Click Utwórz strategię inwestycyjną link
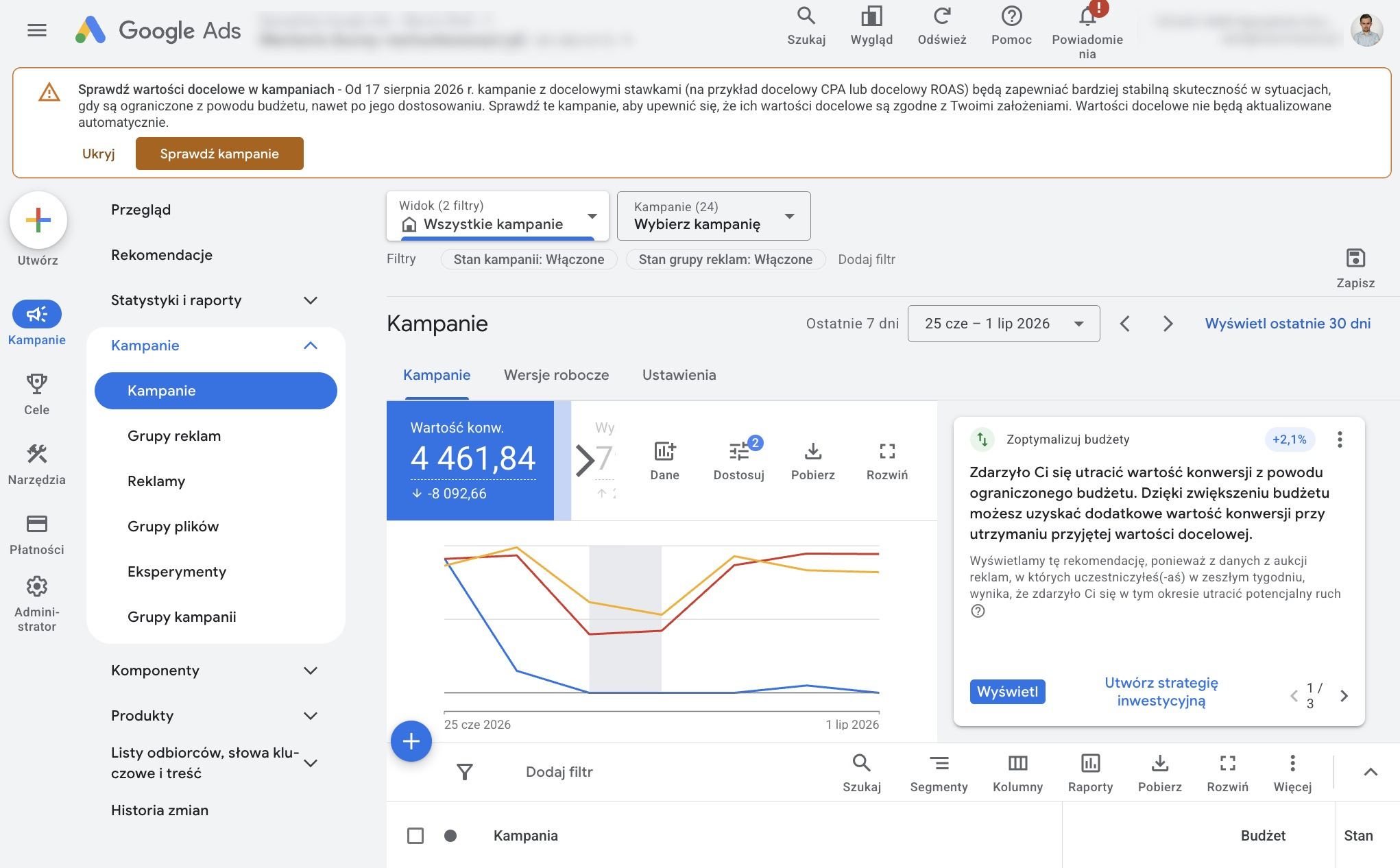Screen dimensions: 1400x868 coord(1161,692)
